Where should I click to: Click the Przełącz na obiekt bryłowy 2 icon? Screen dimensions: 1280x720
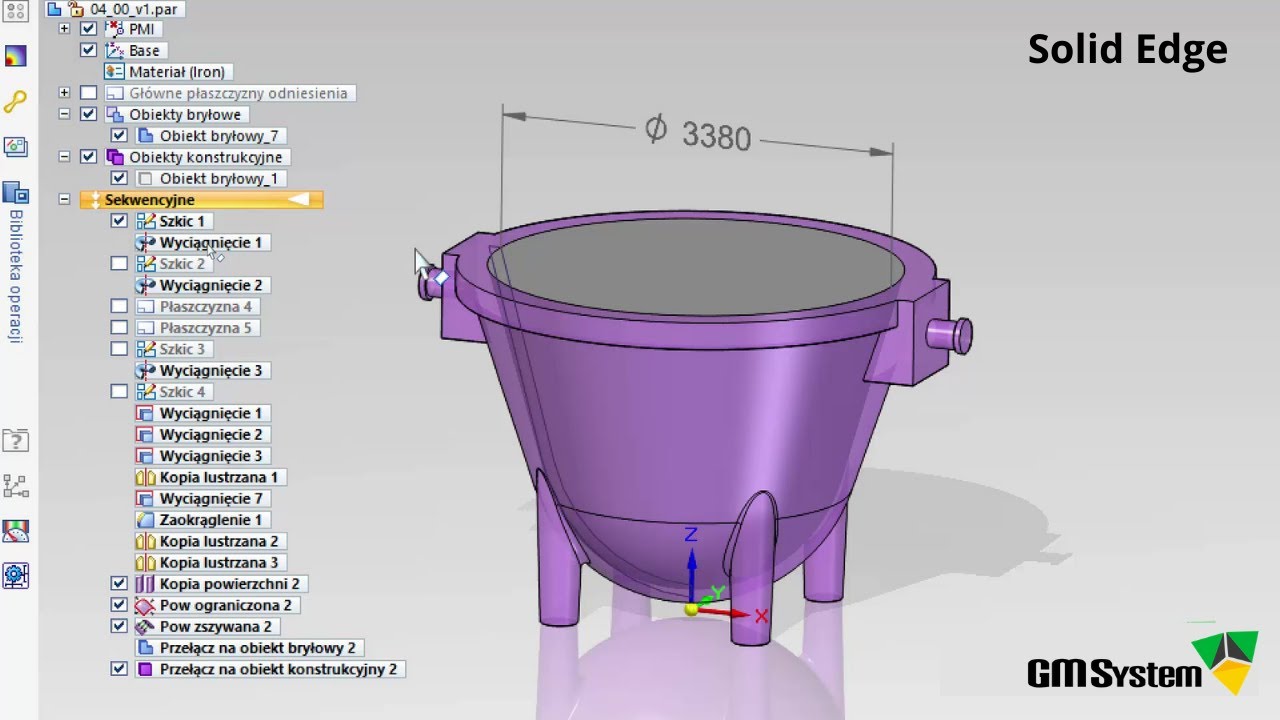145,648
